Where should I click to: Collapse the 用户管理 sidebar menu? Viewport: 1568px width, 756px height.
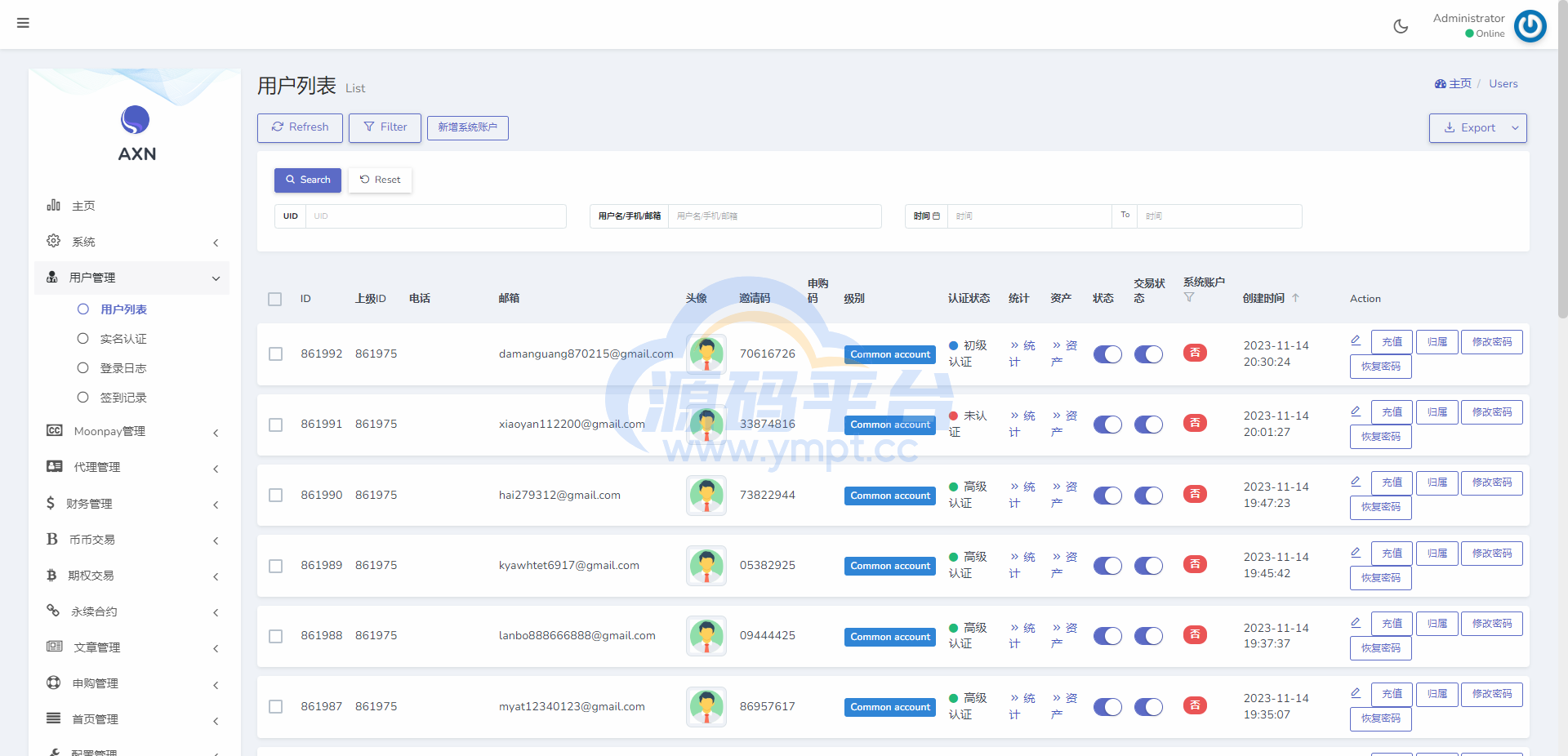[131, 278]
